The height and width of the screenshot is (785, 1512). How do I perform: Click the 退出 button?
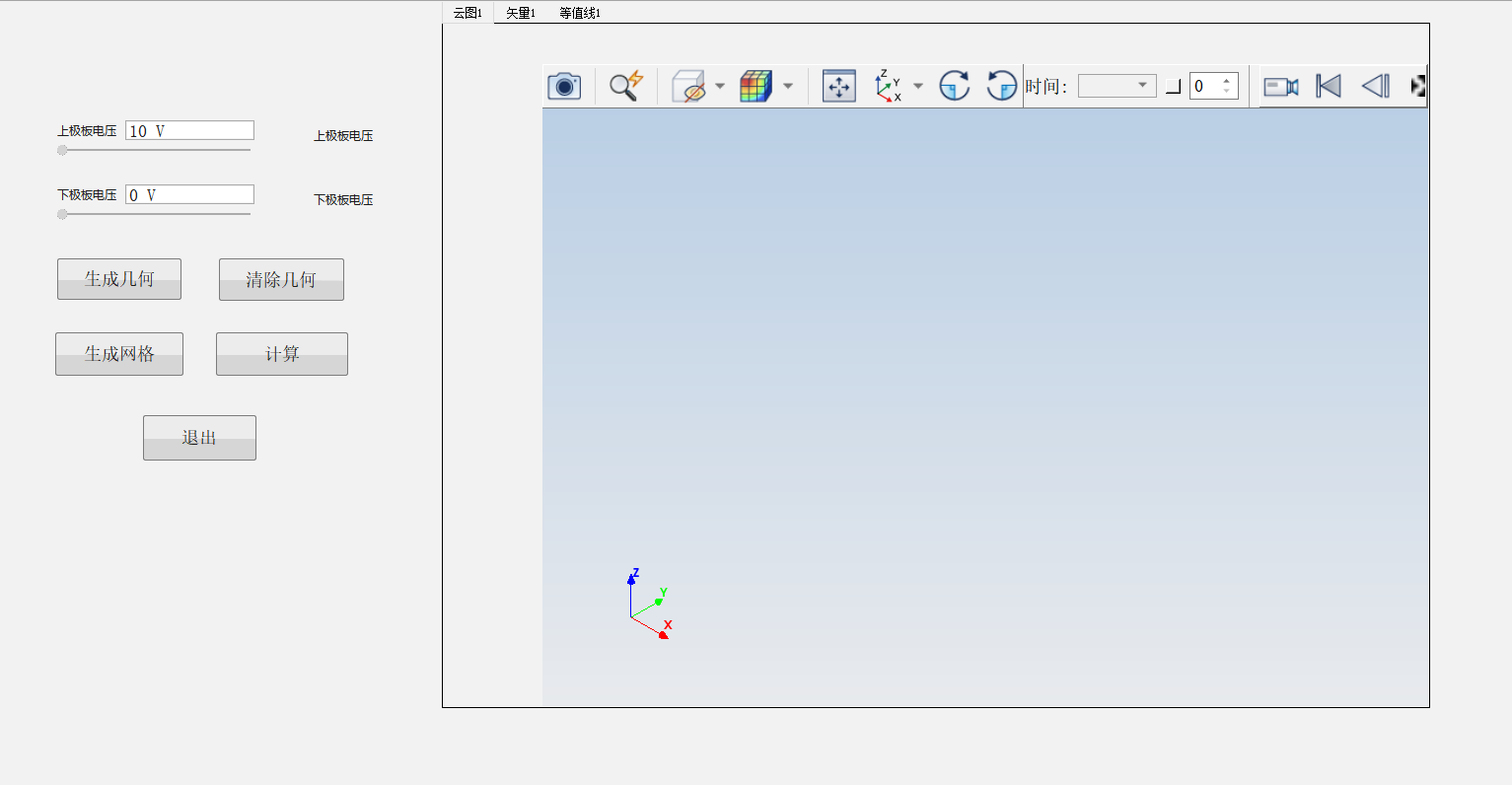point(199,438)
